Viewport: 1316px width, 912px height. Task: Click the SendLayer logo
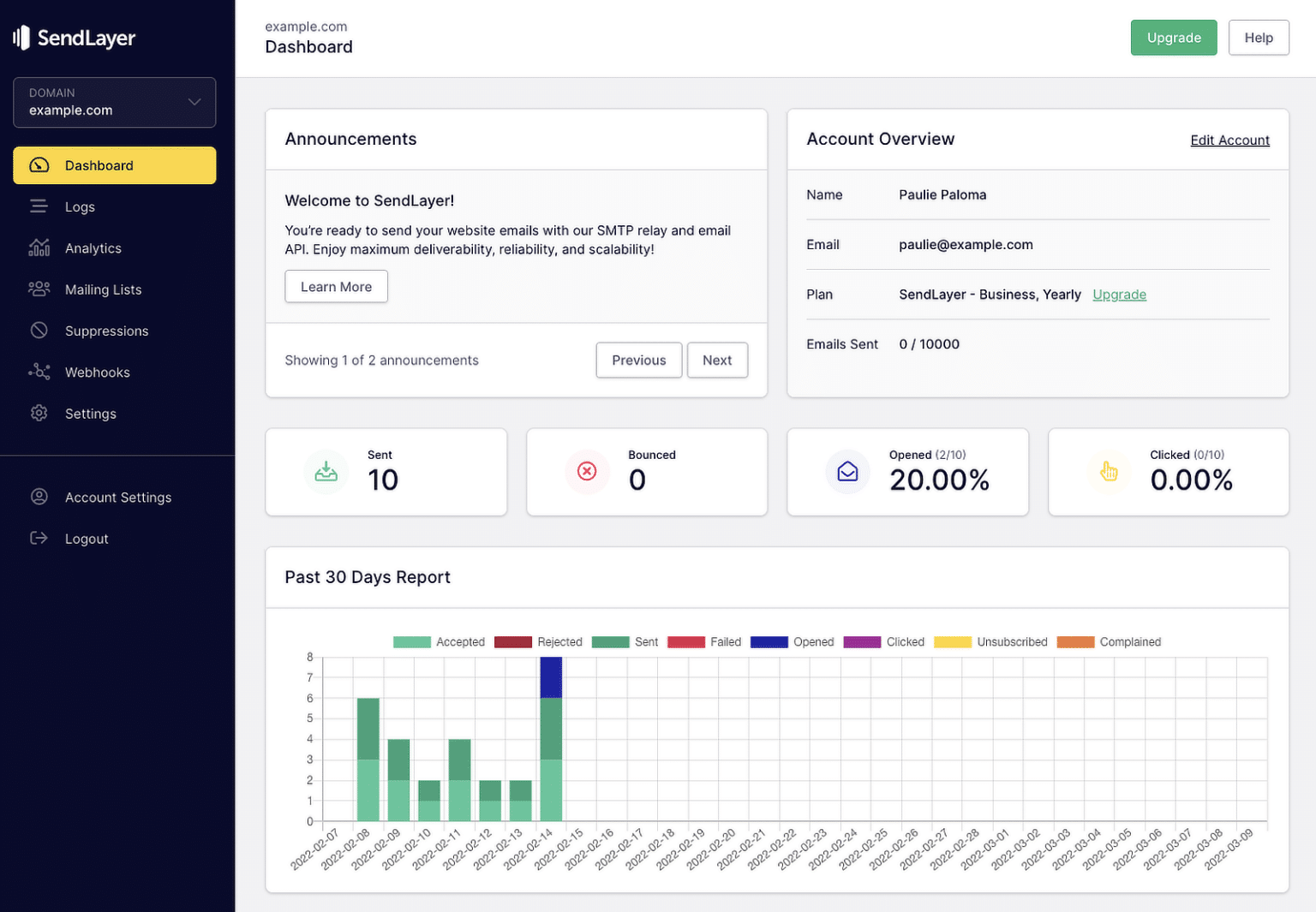[74, 38]
